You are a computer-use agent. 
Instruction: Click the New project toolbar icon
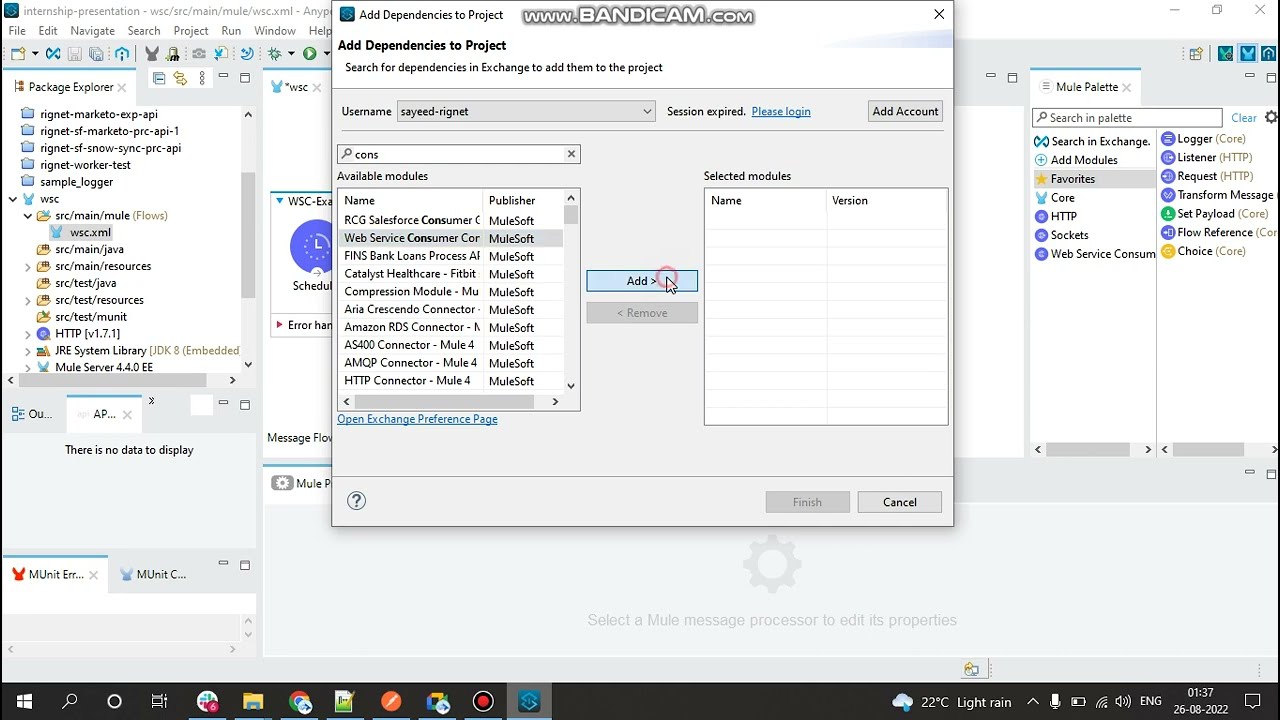[x=18, y=53]
